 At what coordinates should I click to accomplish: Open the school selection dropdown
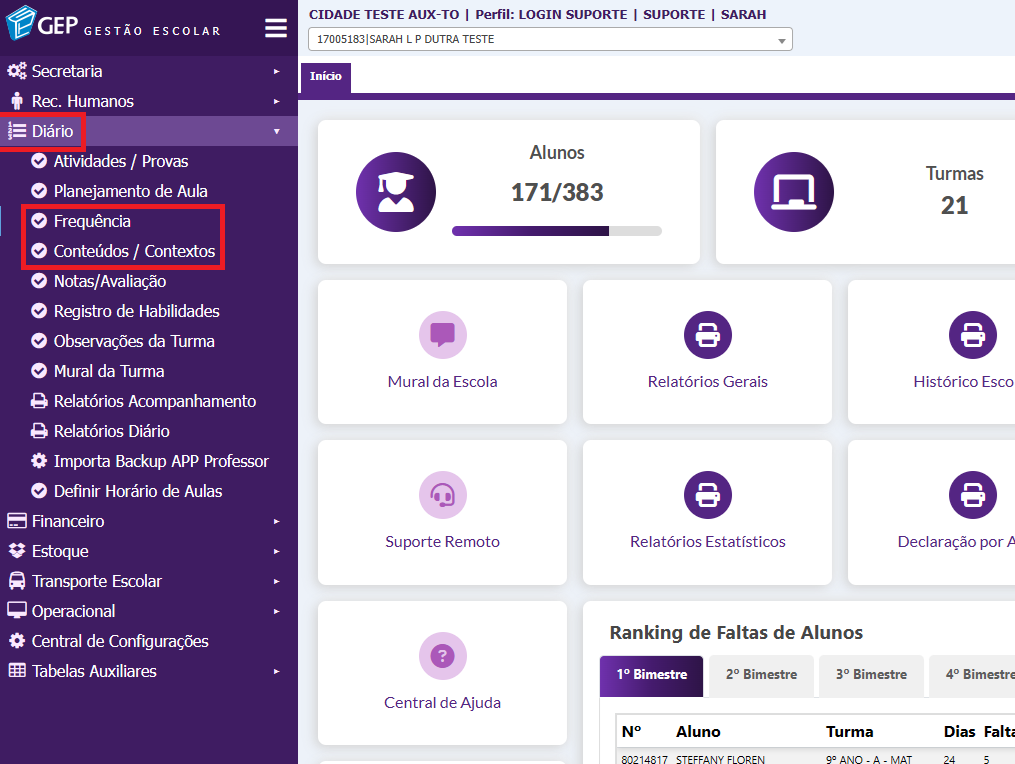550,40
